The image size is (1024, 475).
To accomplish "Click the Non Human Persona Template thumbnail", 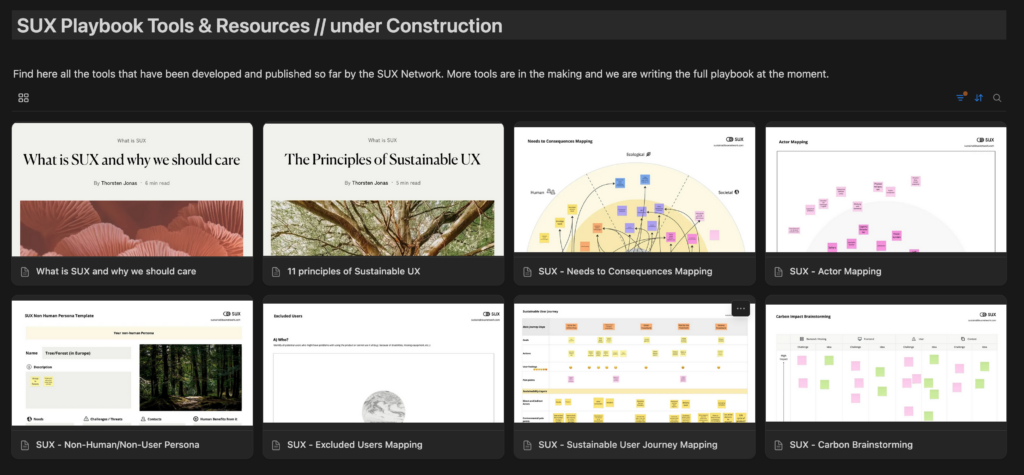I will point(132,363).
